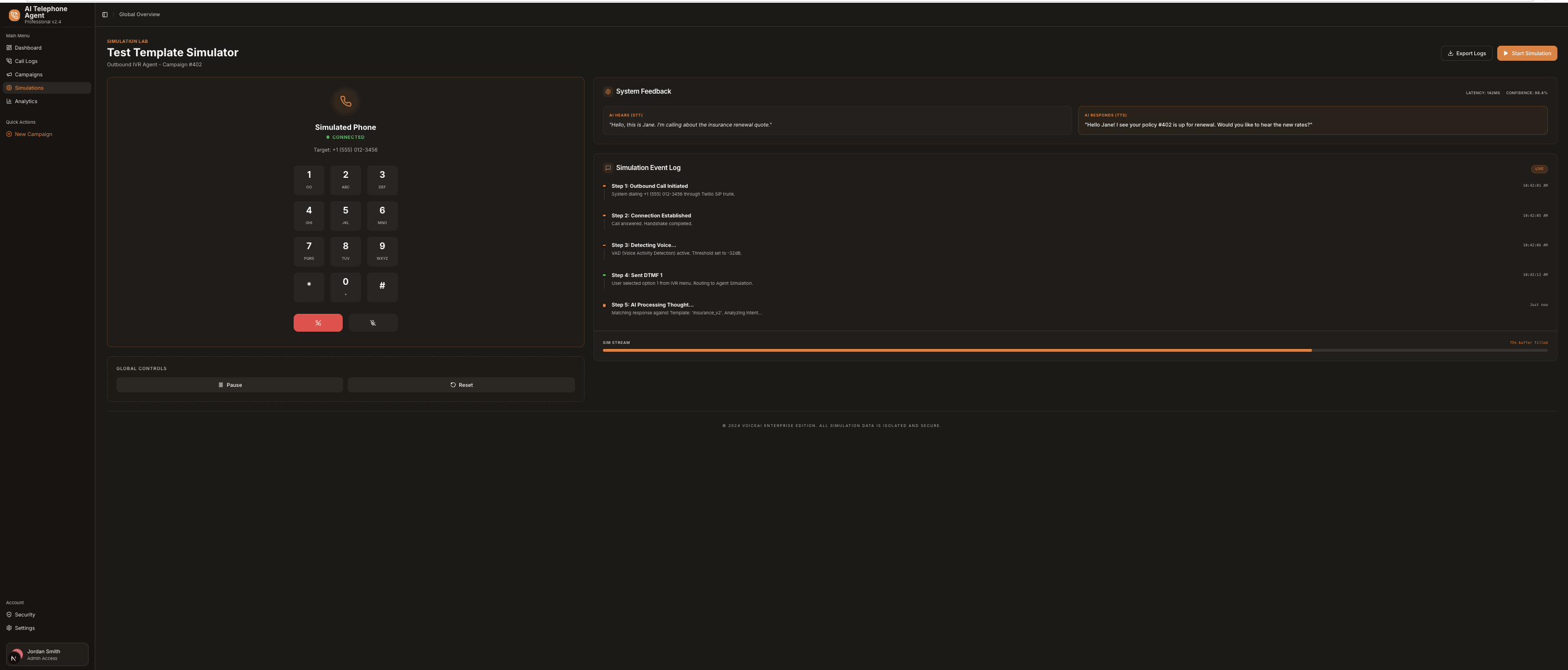The height and width of the screenshot is (670, 1568).
Task: Reset the simulation
Action: (x=461, y=385)
